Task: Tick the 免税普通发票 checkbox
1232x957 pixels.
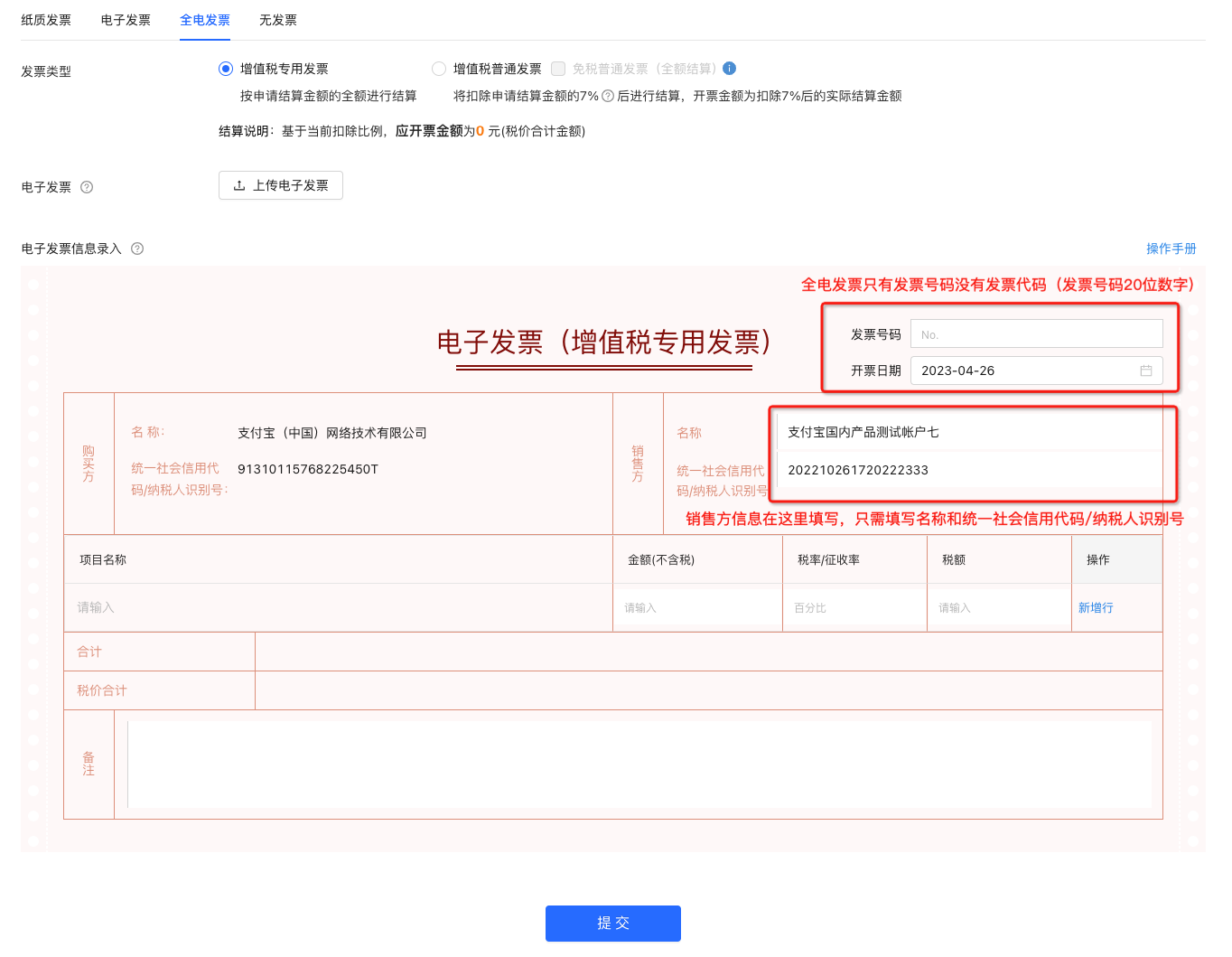Action: pos(558,69)
